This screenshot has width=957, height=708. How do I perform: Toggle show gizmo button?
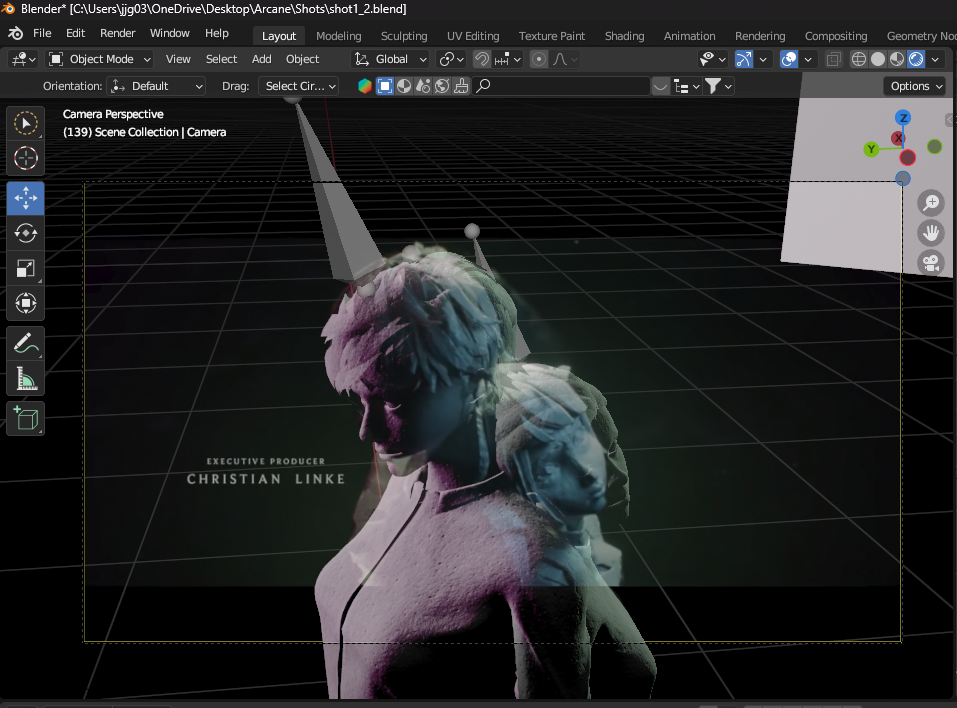(x=744, y=59)
